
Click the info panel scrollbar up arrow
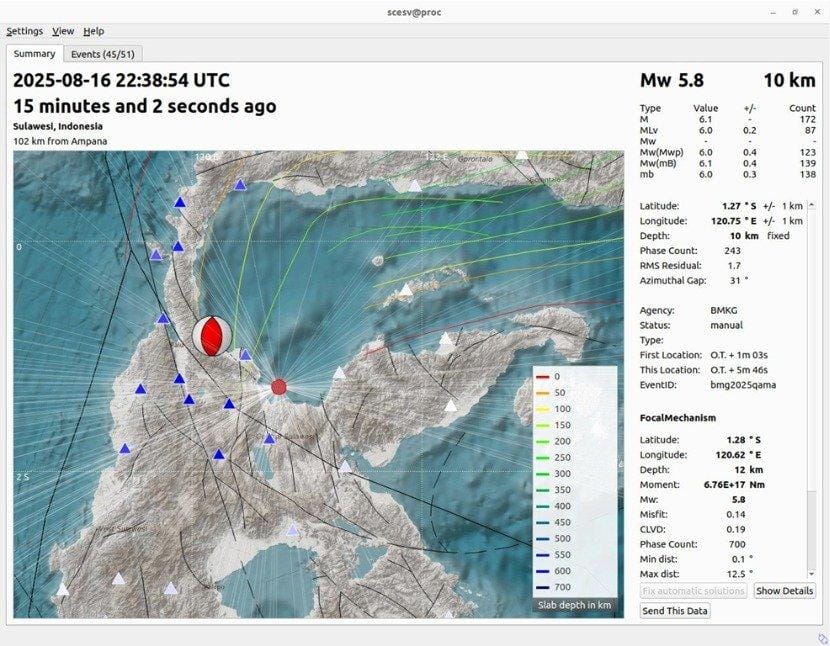[x=811, y=205]
